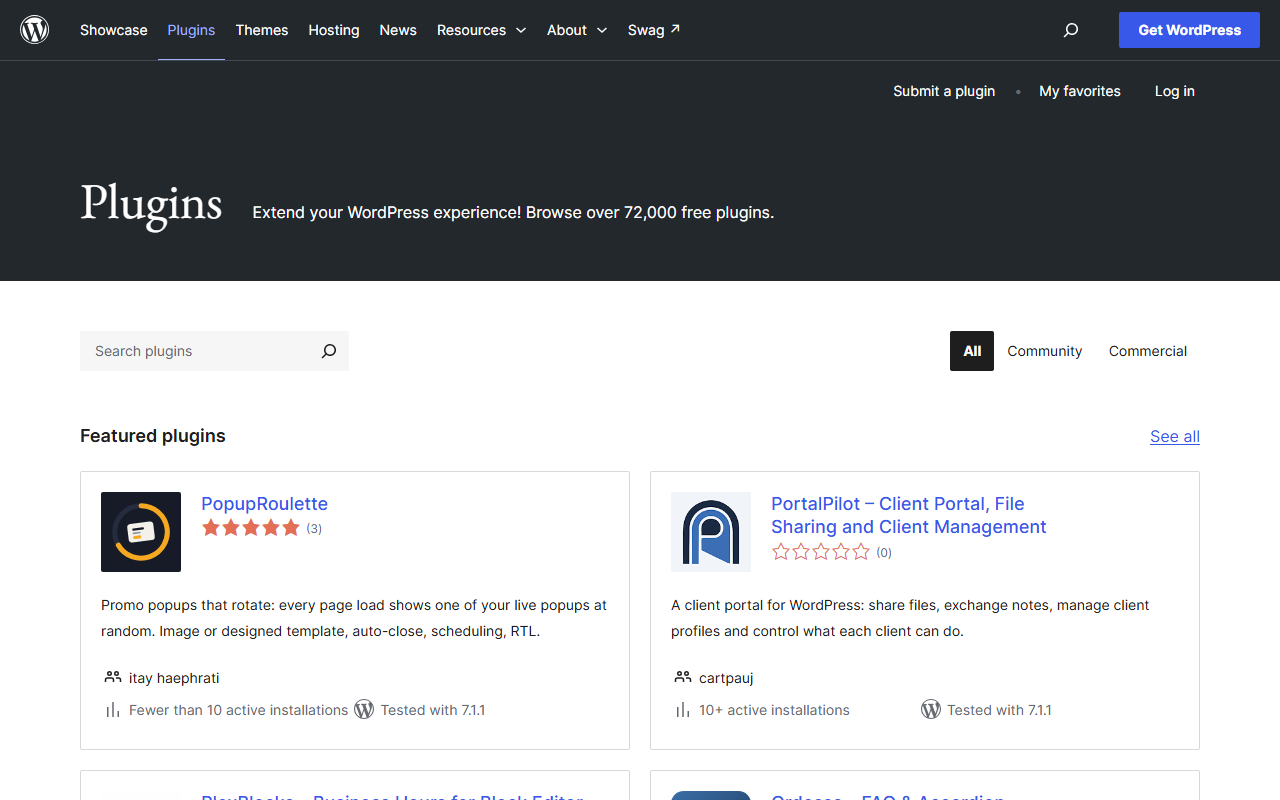Screen dimensions: 1280x800
Task: Click bar chart icon beside 10+ active installations
Action: tap(683, 710)
